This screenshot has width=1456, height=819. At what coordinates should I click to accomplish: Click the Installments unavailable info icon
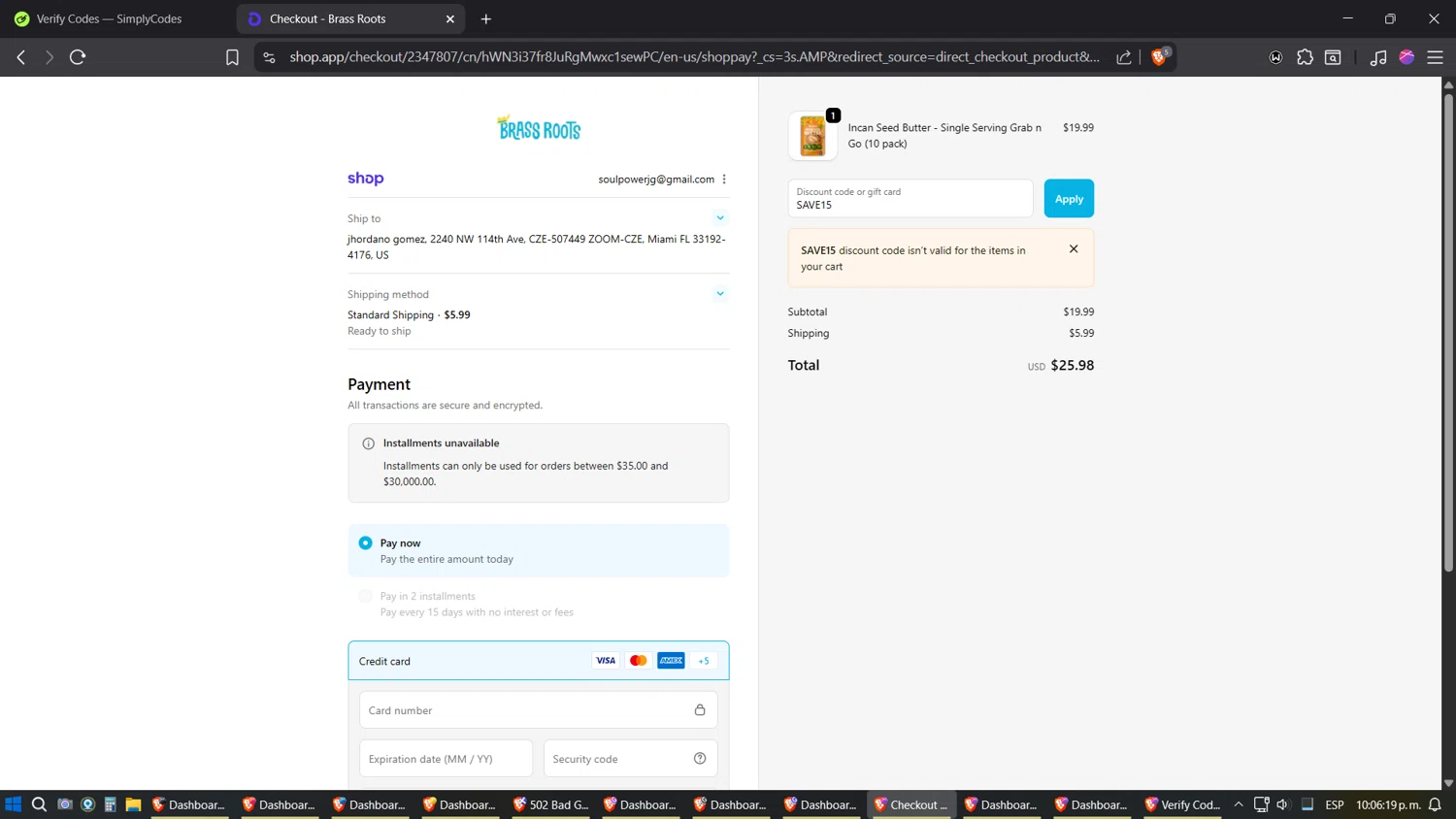(x=369, y=443)
